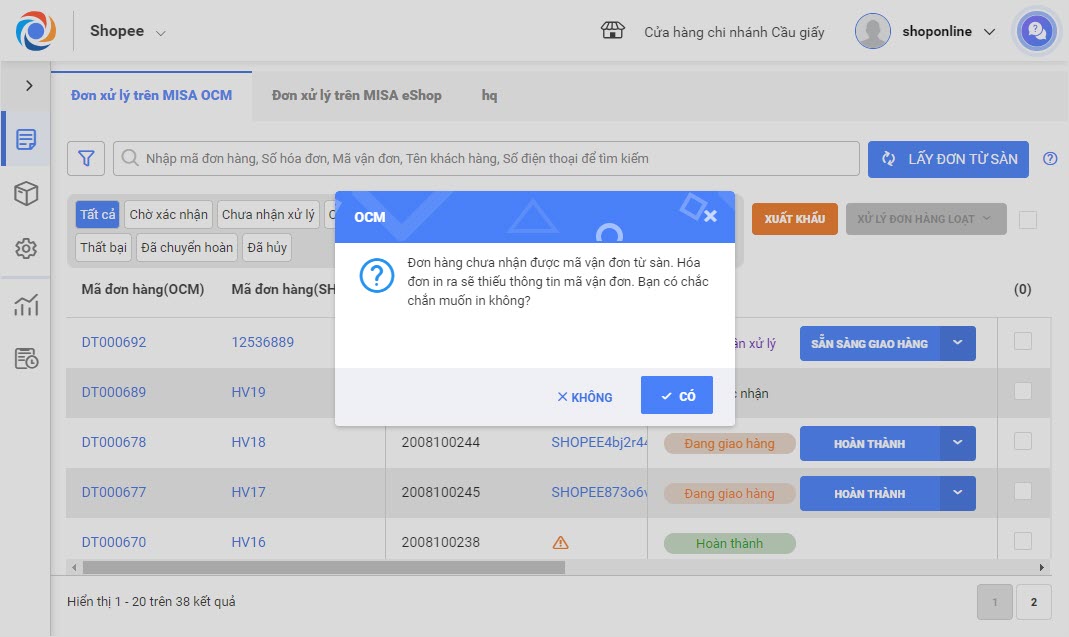Open the SHOPEE873o6 tracking code link
The height and width of the screenshot is (637, 1069).
coord(599,492)
